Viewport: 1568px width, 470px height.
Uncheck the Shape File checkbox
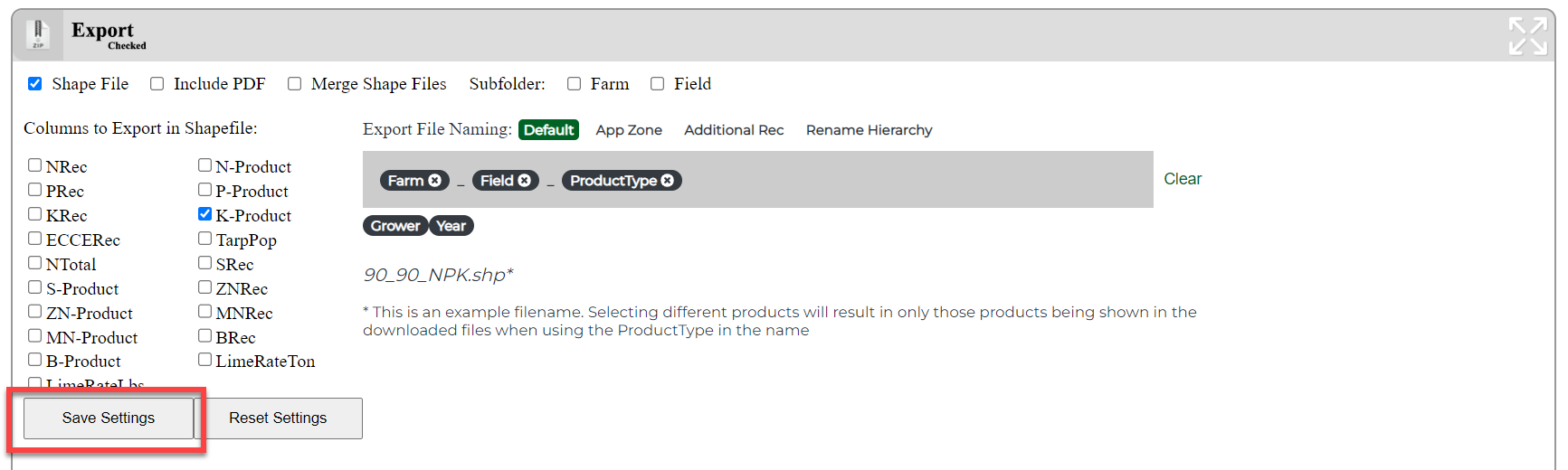pos(35,84)
